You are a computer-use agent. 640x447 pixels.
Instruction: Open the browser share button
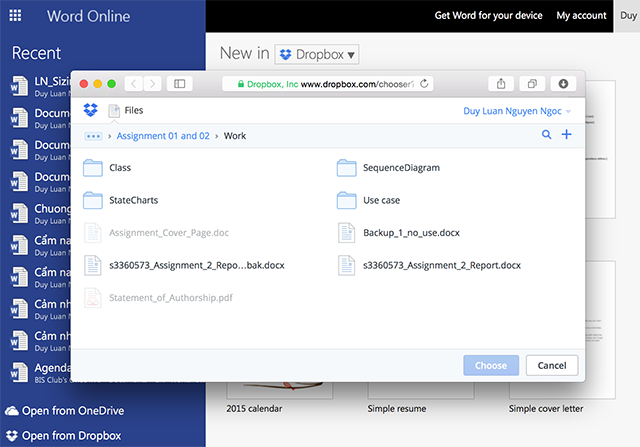501,84
